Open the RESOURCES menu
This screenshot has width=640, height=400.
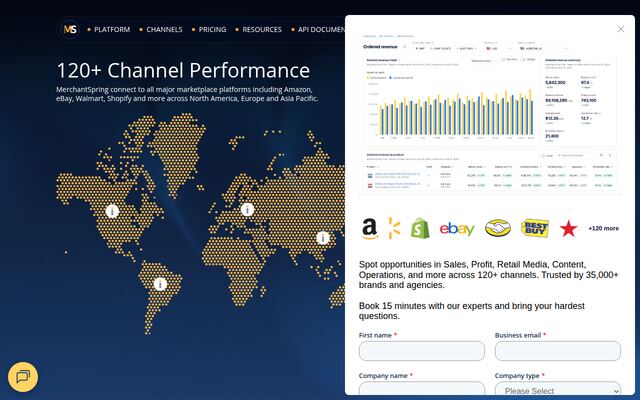point(262,29)
